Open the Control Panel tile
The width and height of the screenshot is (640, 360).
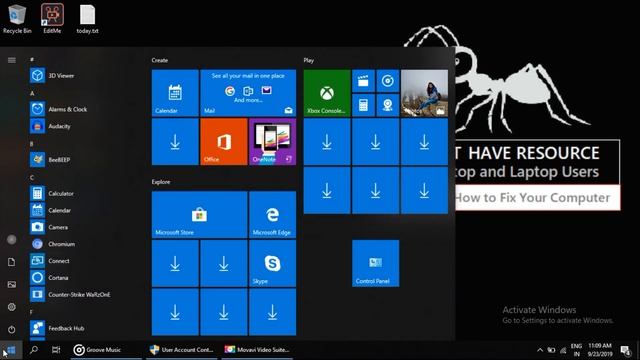click(x=376, y=263)
